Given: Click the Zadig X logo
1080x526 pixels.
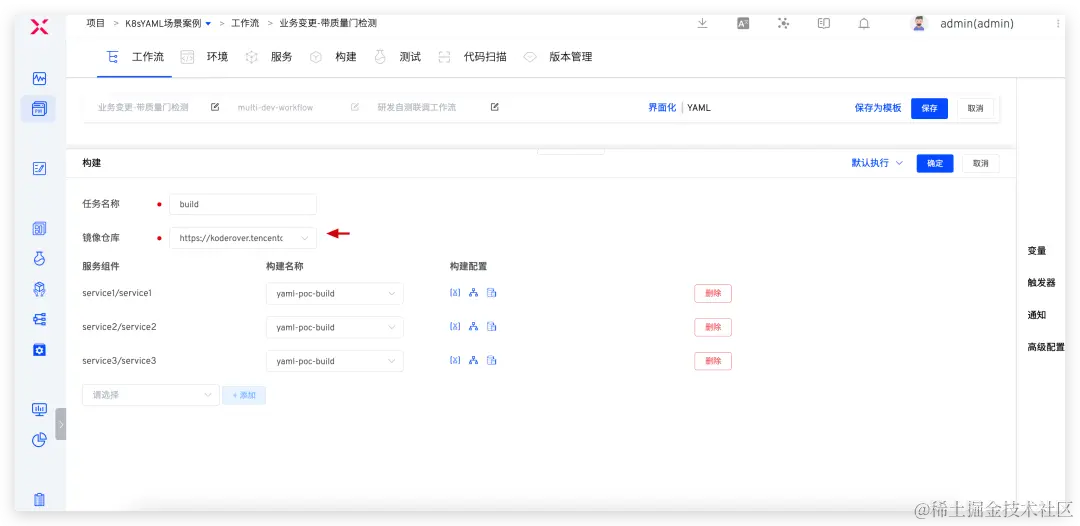Looking at the screenshot, I should click(40, 27).
